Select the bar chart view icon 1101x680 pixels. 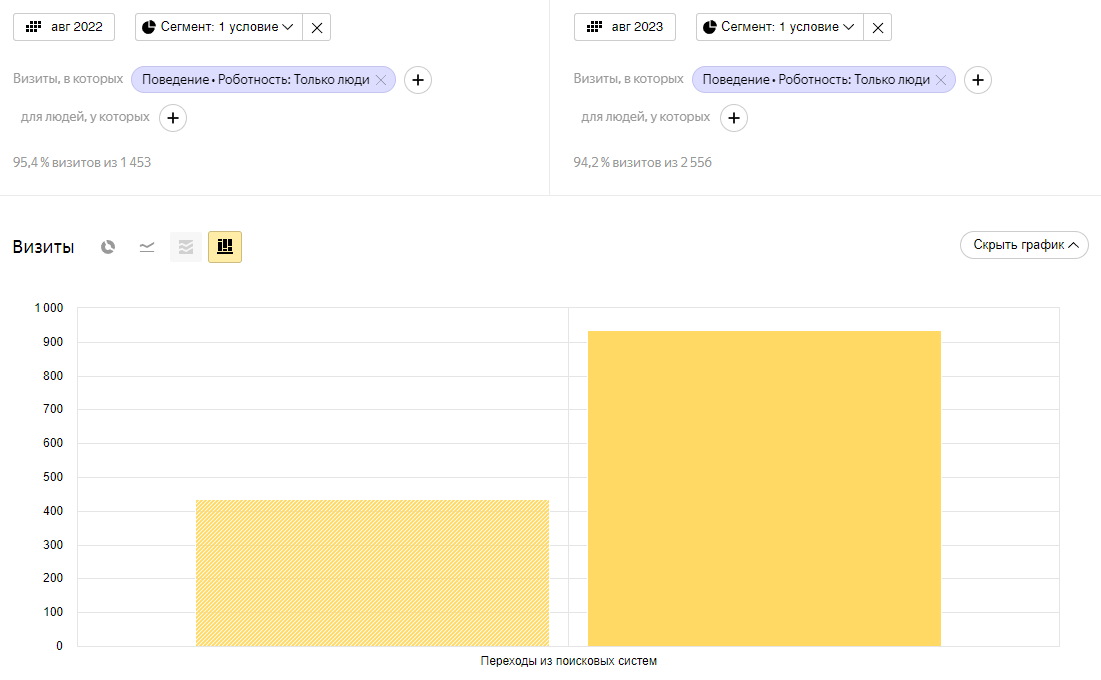click(225, 247)
